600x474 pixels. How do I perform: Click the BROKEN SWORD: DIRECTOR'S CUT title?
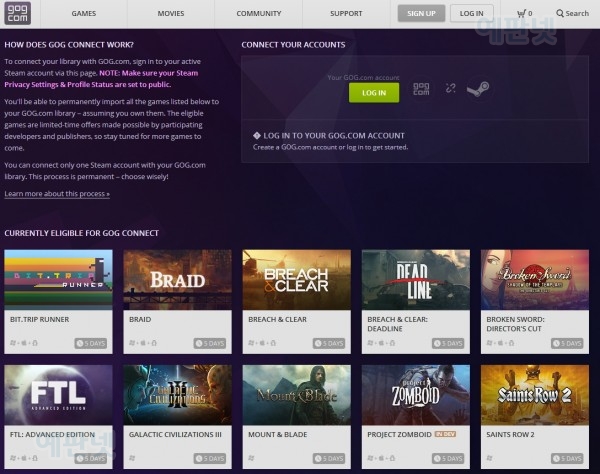tap(515, 324)
